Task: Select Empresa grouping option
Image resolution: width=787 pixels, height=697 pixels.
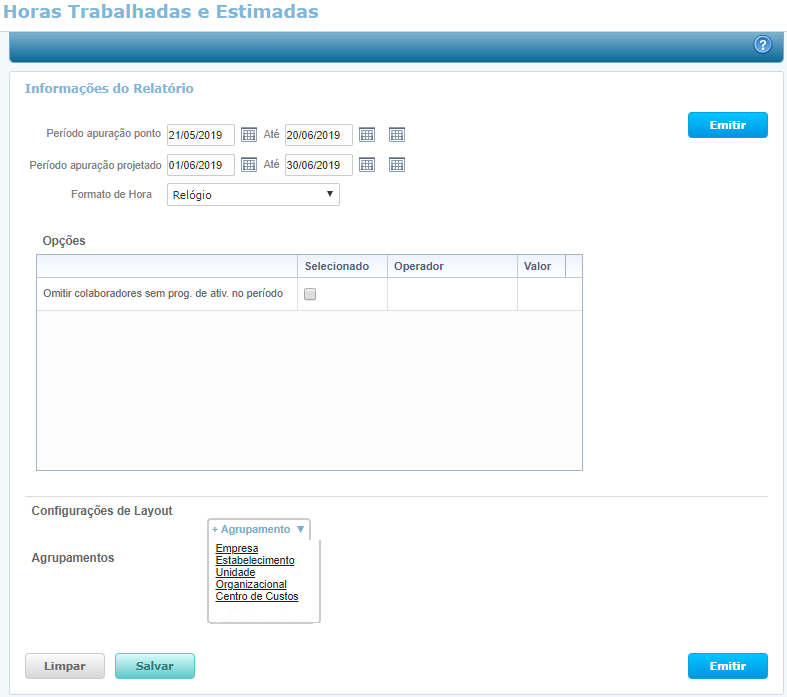Action: click(237, 549)
